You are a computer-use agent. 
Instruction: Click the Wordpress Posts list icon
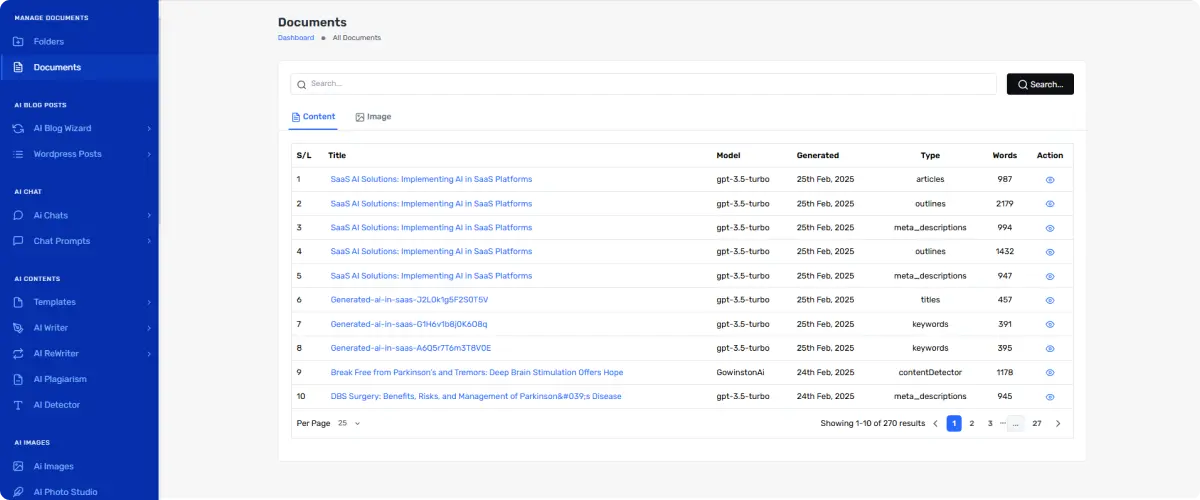[x=18, y=154]
